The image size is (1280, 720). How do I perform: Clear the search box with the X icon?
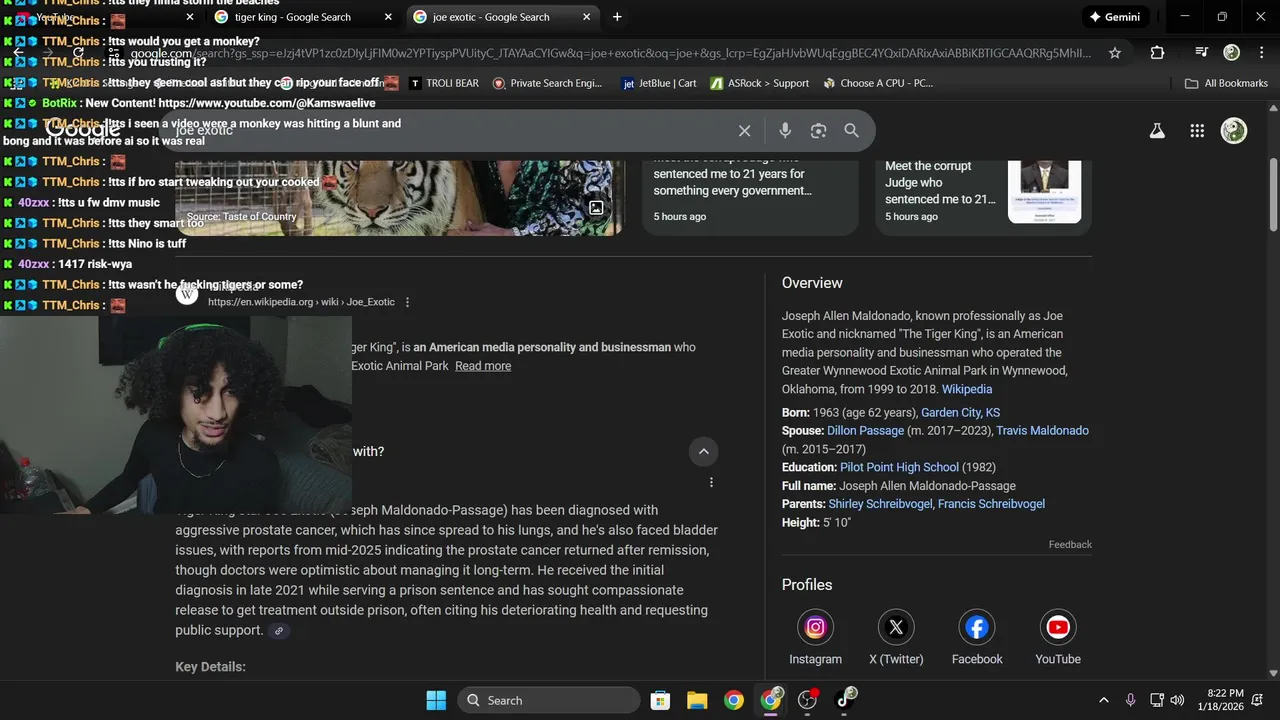pyautogui.click(x=744, y=131)
